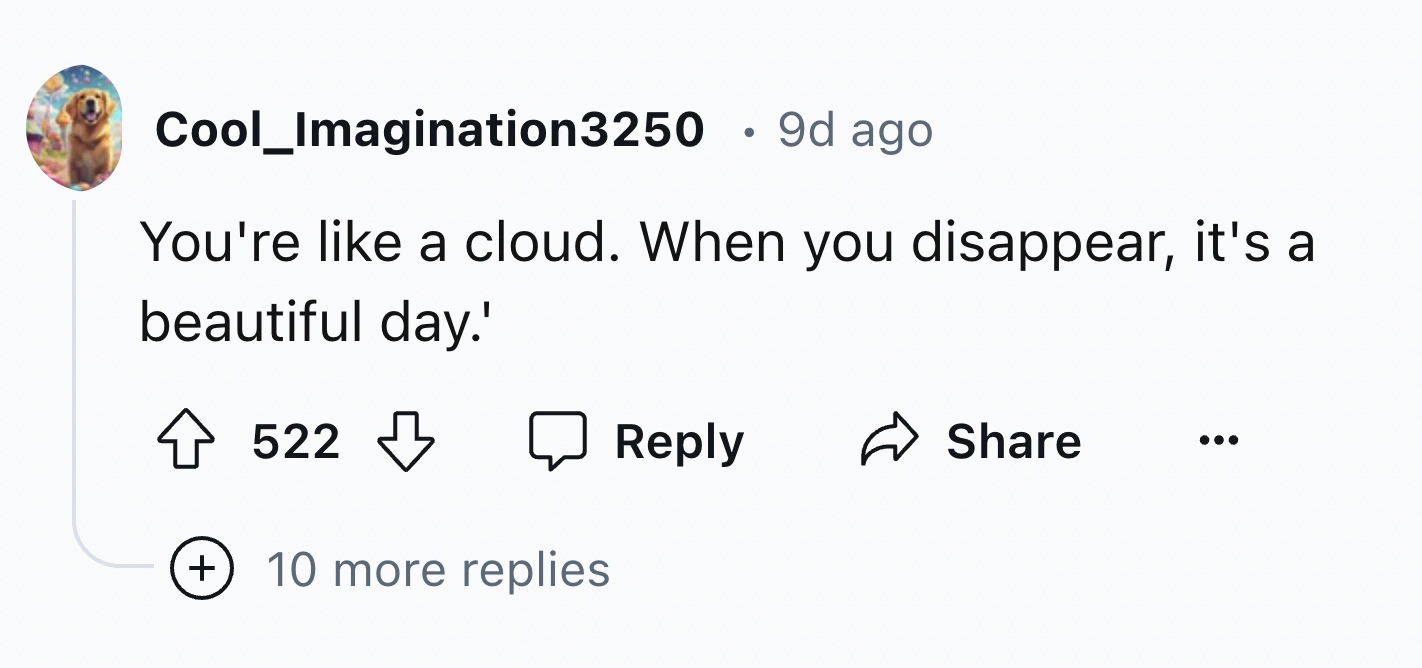This screenshot has height=668, width=1422.
Task: Click the 522 vote count
Action: click(x=296, y=442)
